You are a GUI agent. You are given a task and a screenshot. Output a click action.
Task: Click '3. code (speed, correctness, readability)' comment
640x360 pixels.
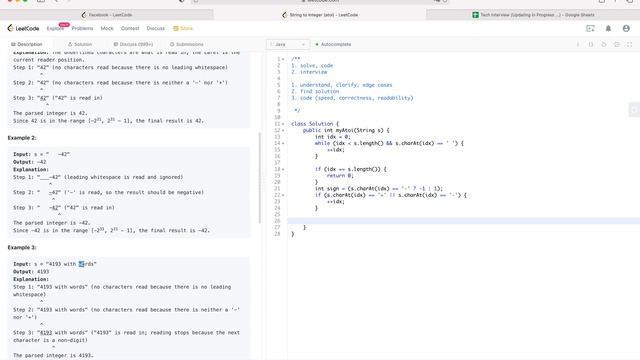352,98
